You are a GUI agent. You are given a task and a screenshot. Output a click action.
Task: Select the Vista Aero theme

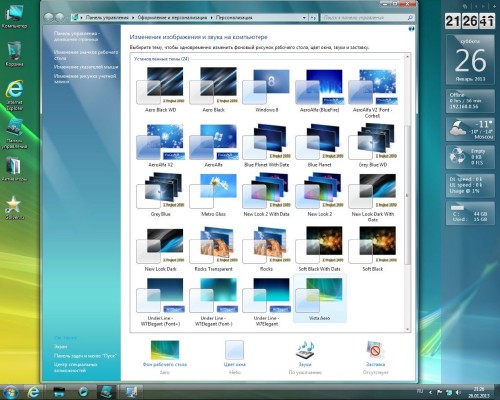[319, 298]
